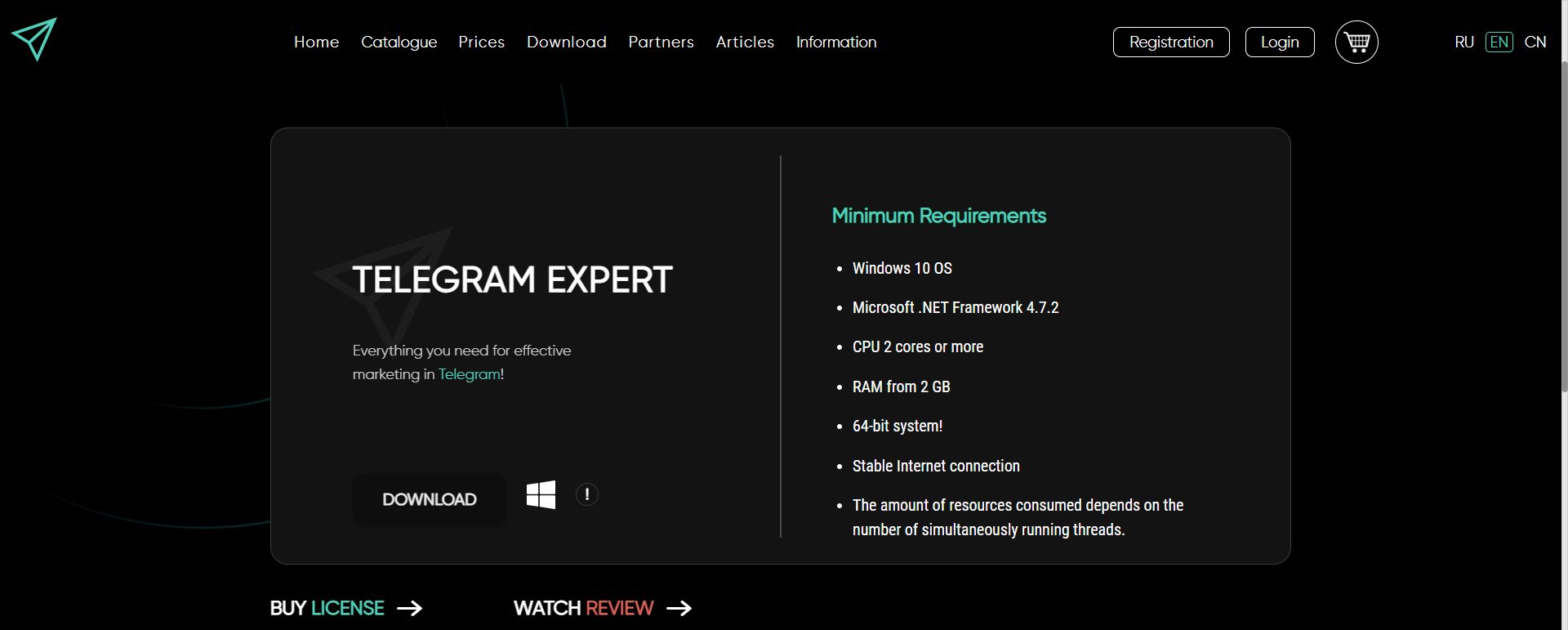The height and width of the screenshot is (630, 1568).
Task: Click the arrow next to Buy License
Action: pyautogui.click(x=409, y=609)
